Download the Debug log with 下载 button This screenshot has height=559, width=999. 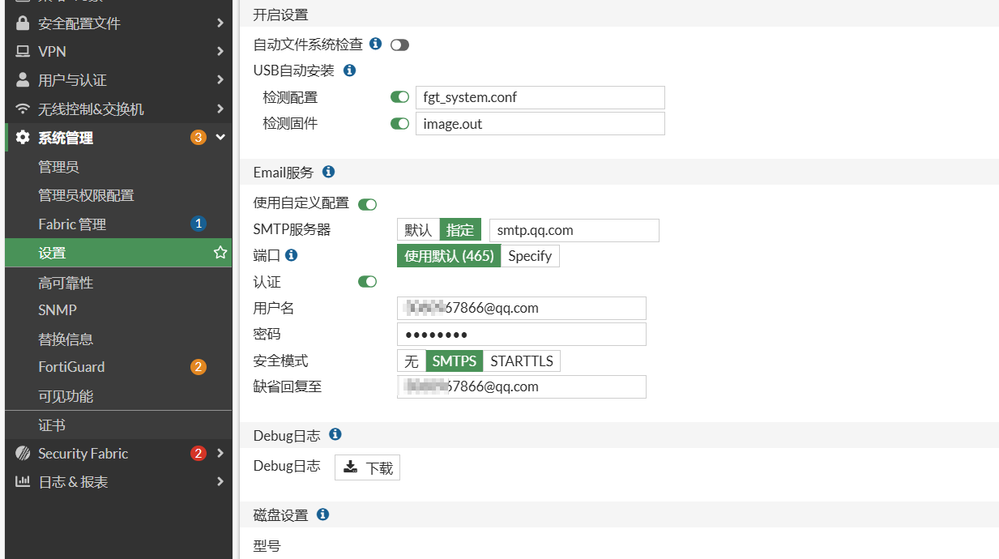(x=367, y=467)
